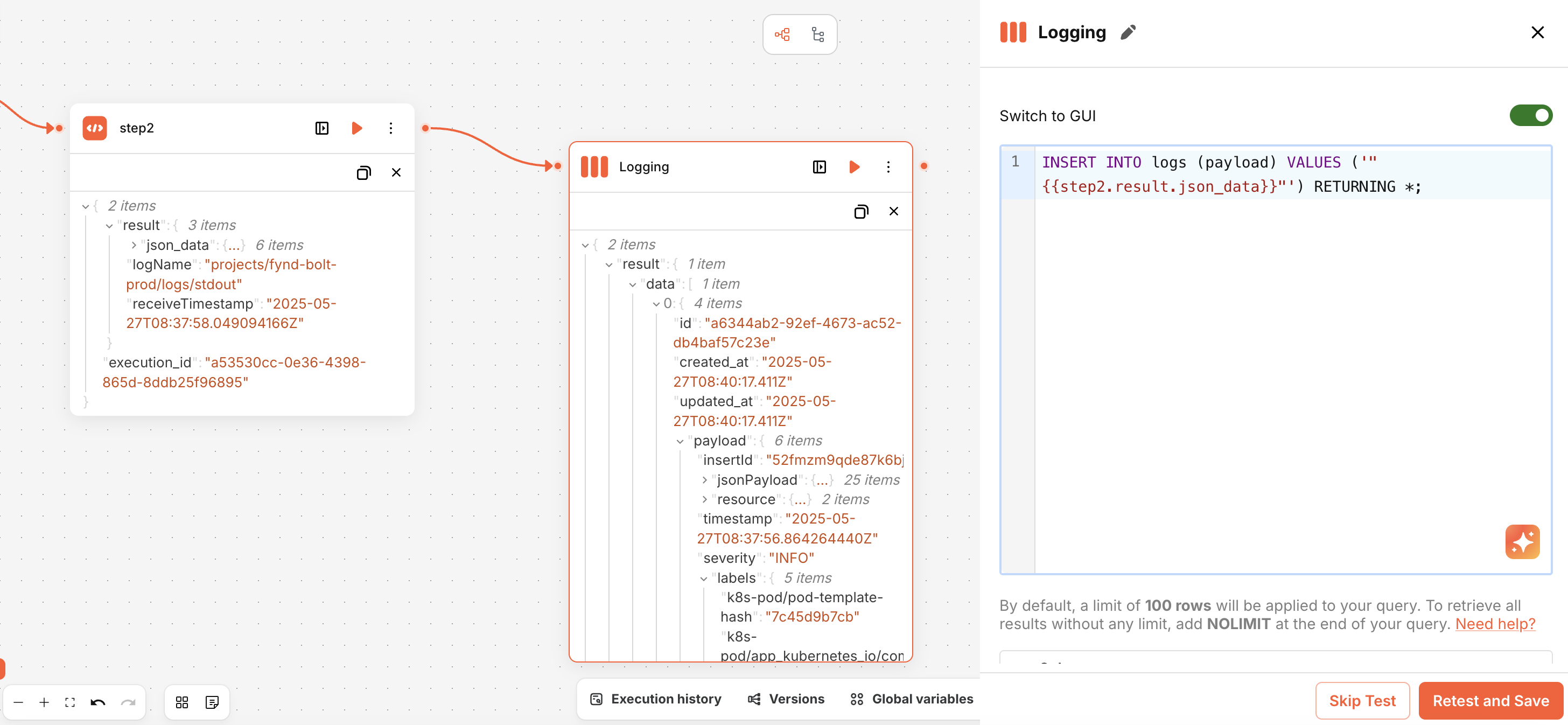1568x725 pixels.
Task: Run the step2 node with play icon
Action: [358, 128]
